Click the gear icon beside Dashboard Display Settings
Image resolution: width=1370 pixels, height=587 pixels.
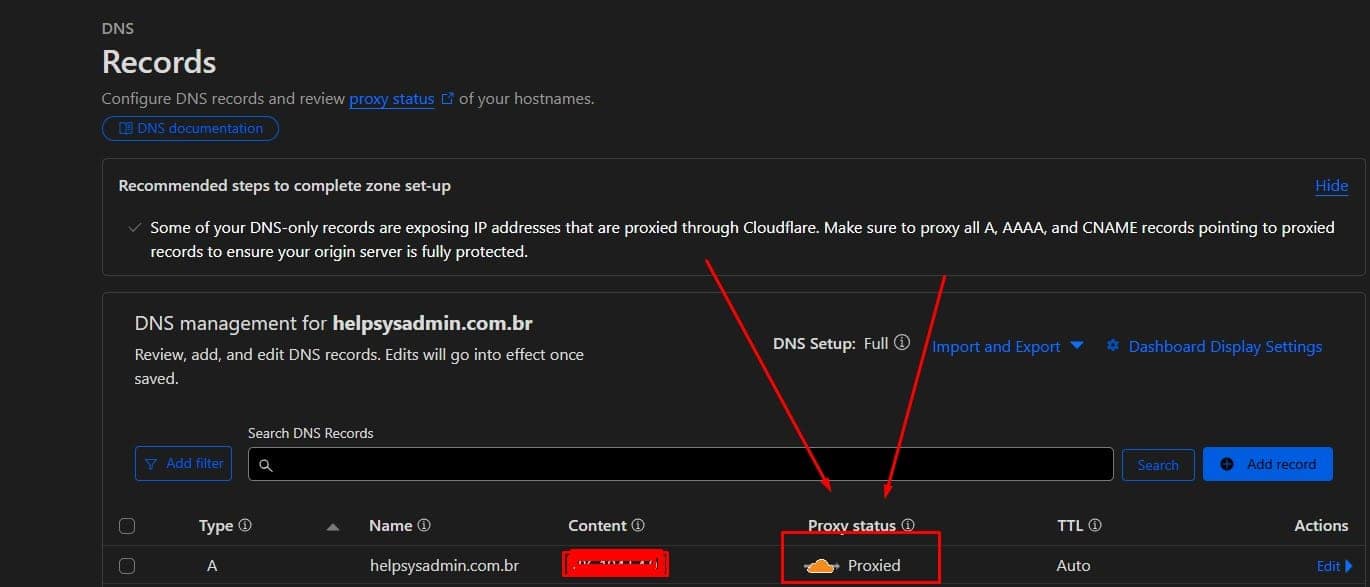pos(1113,345)
